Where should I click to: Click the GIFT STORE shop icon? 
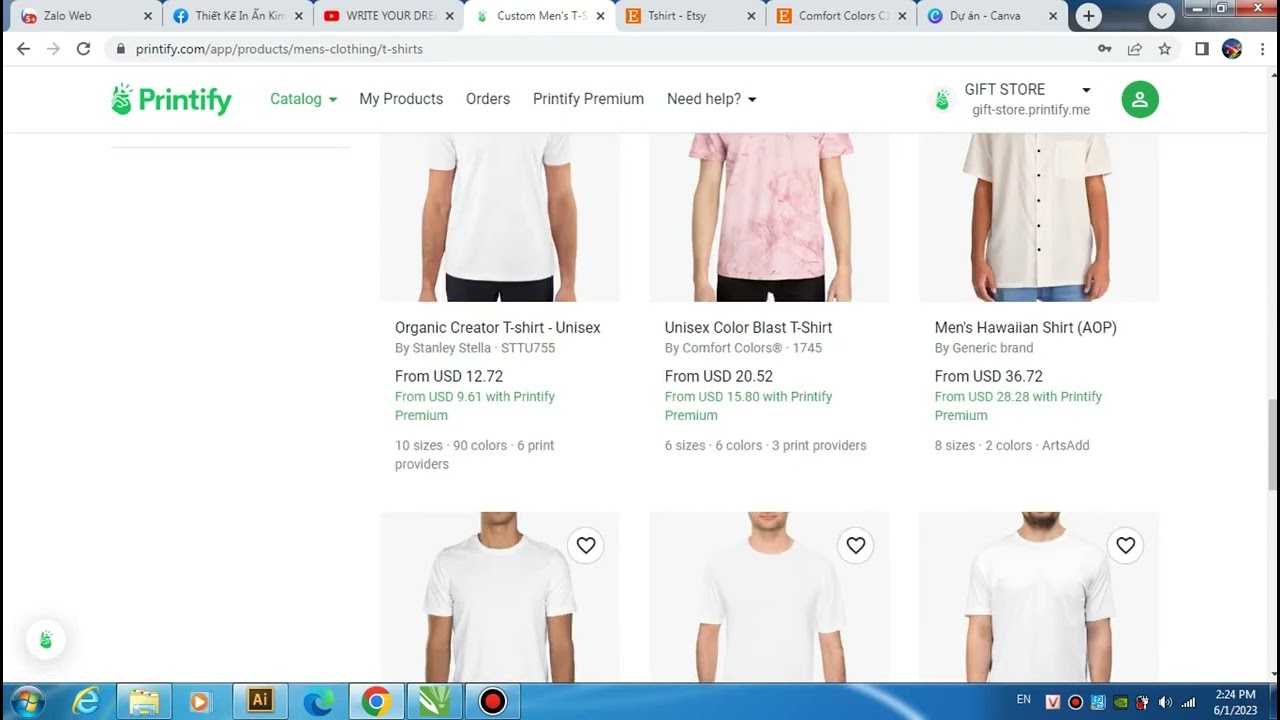coord(941,99)
